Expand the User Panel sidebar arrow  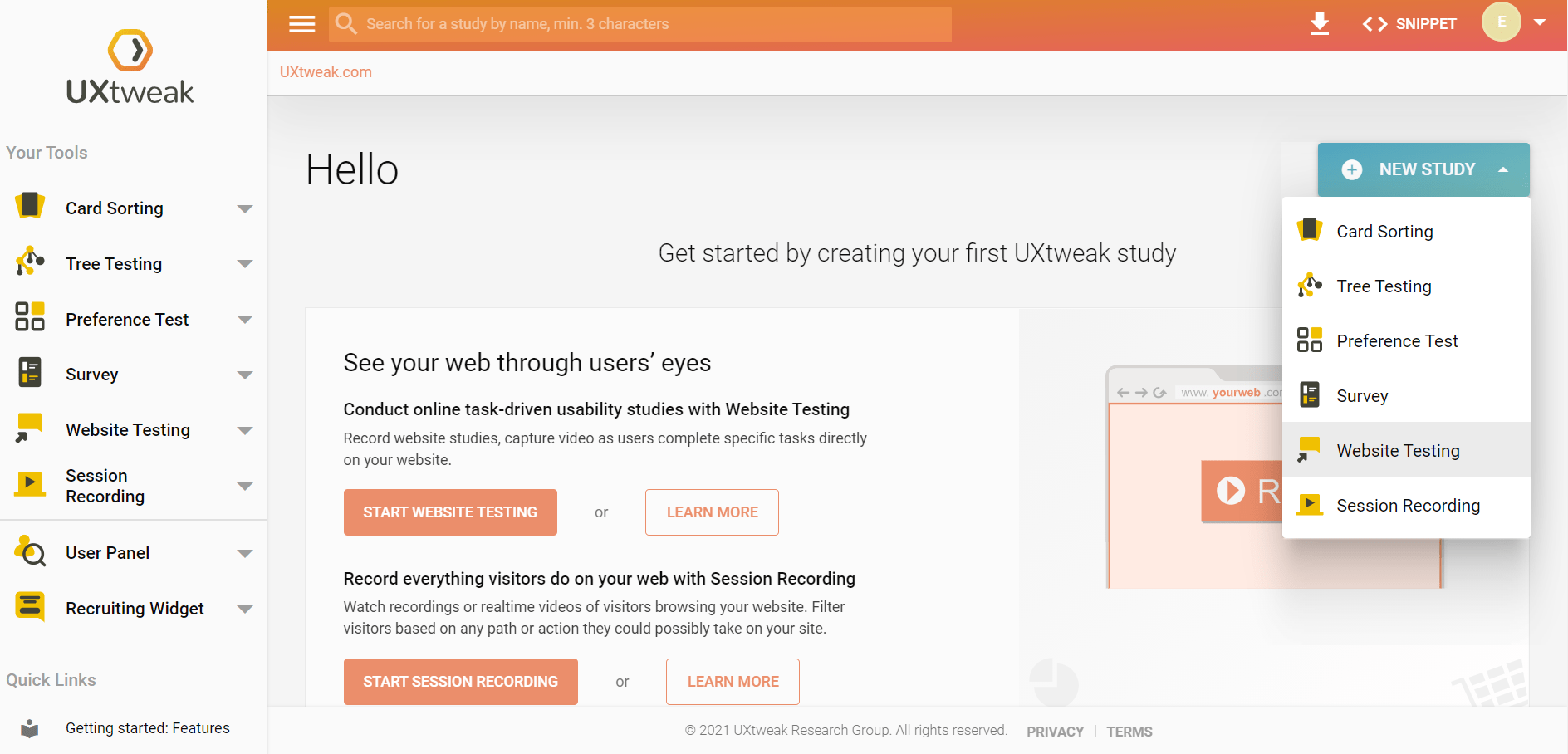pos(244,553)
